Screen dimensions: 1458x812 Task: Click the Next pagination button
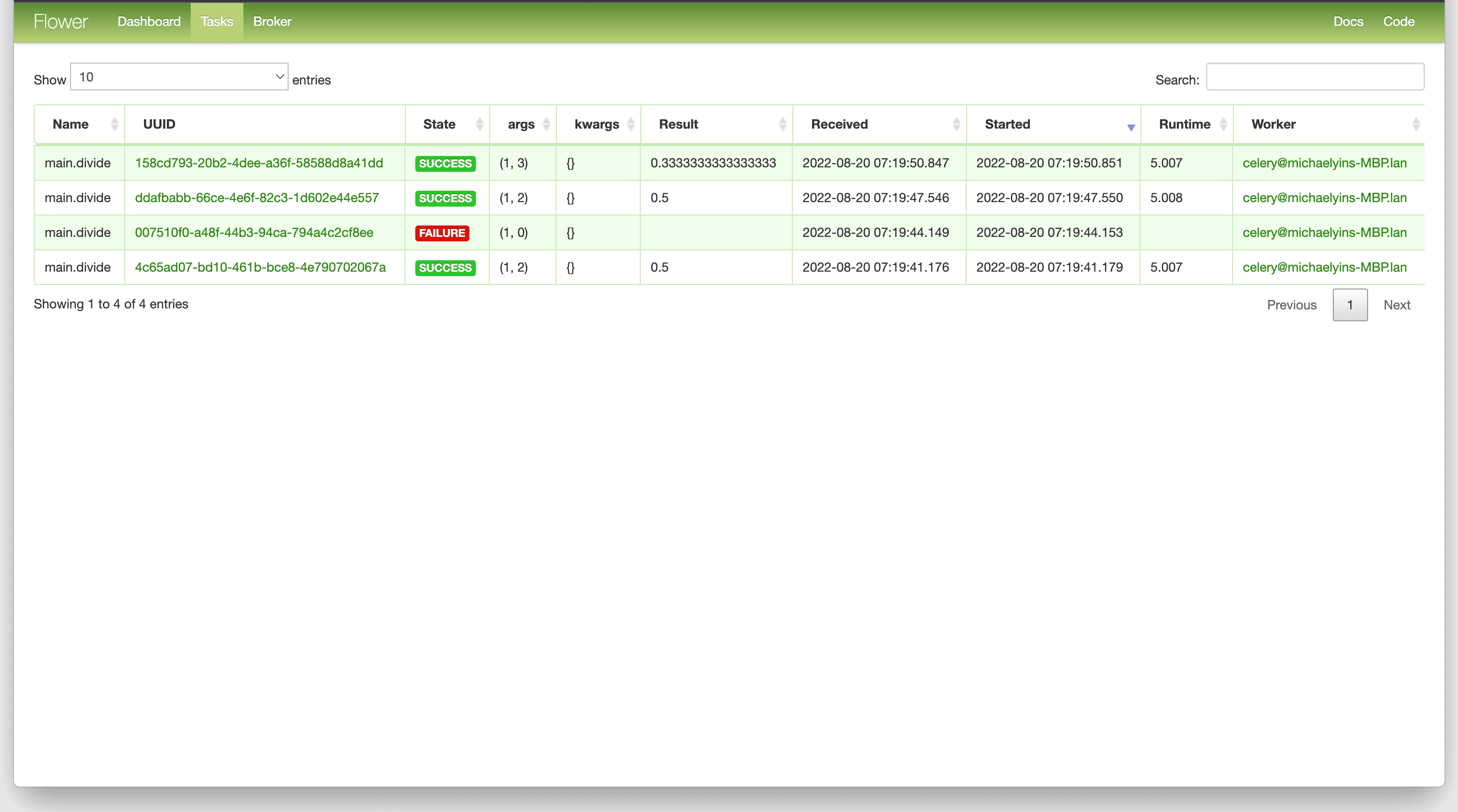coord(1397,305)
